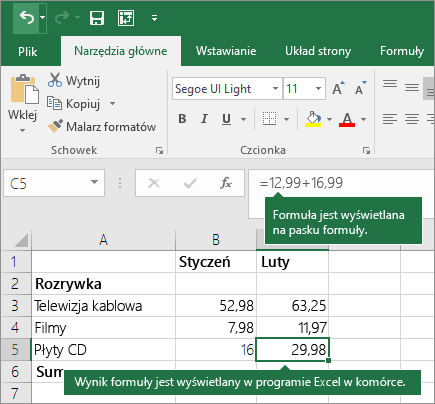Open underline style dropdown arrow

coord(243,119)
